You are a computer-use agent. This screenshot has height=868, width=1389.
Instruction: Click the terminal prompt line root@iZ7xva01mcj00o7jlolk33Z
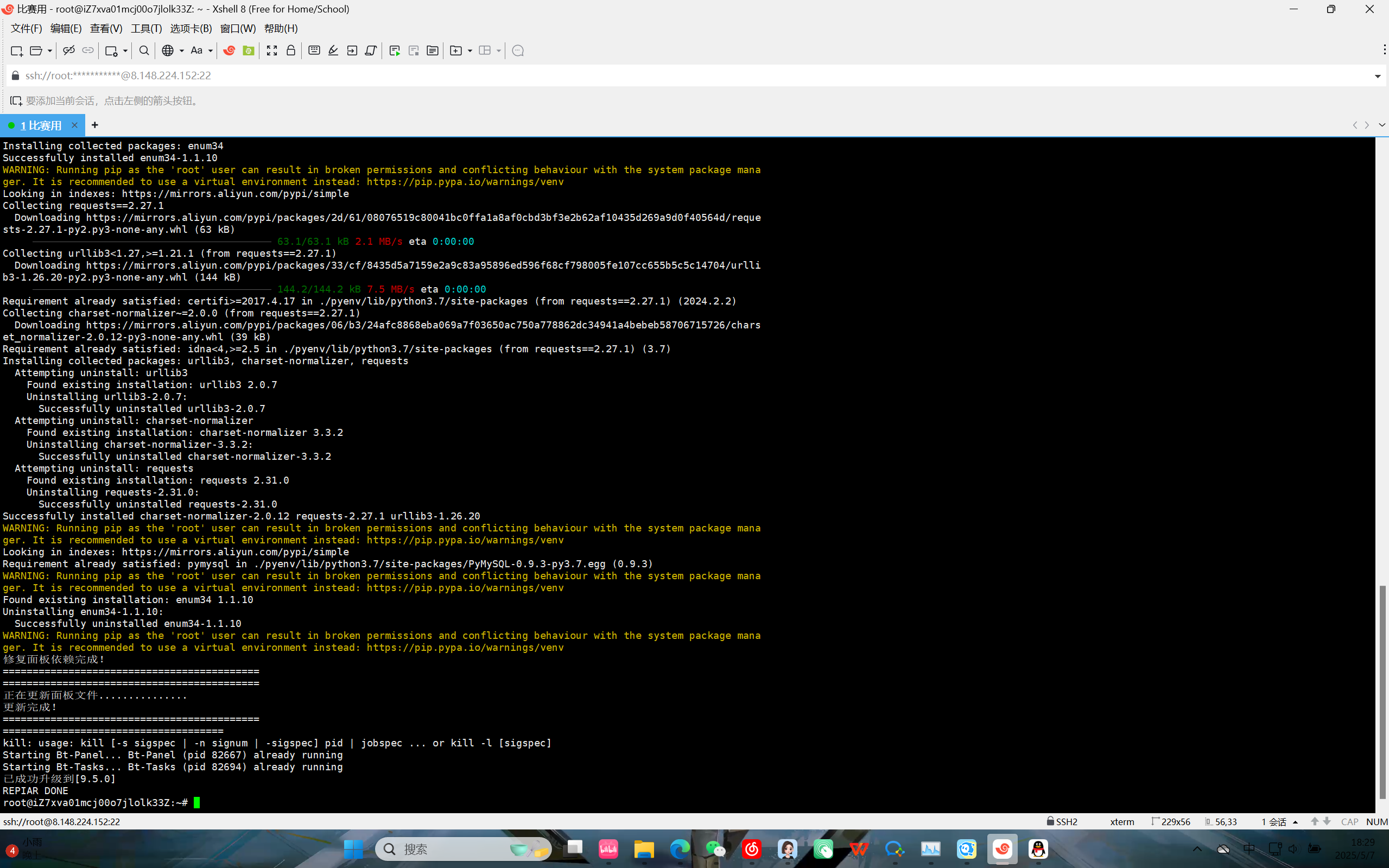pos(96,802)
